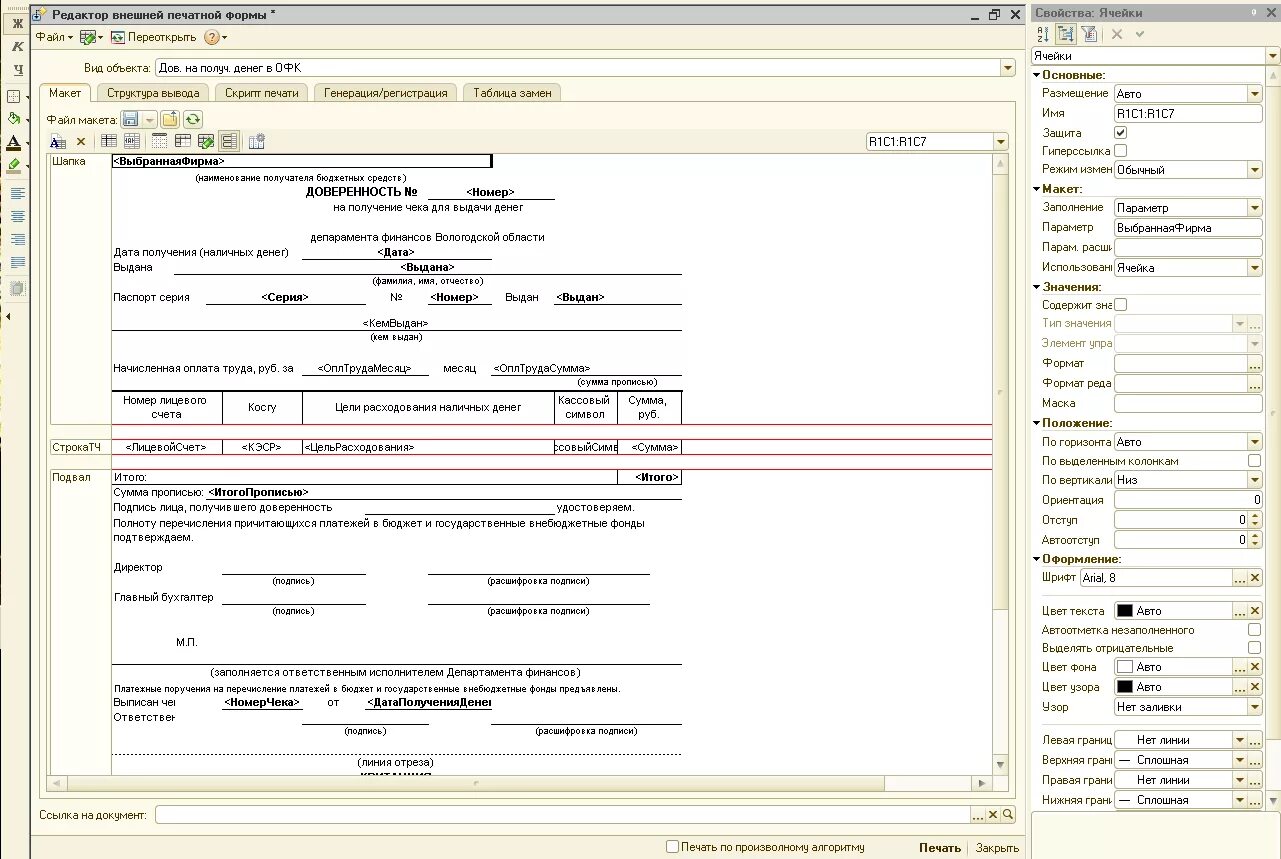Refresh layout with green arrows icon
Viewport: 1281px width, 859px height.
[x=192, y=118]
